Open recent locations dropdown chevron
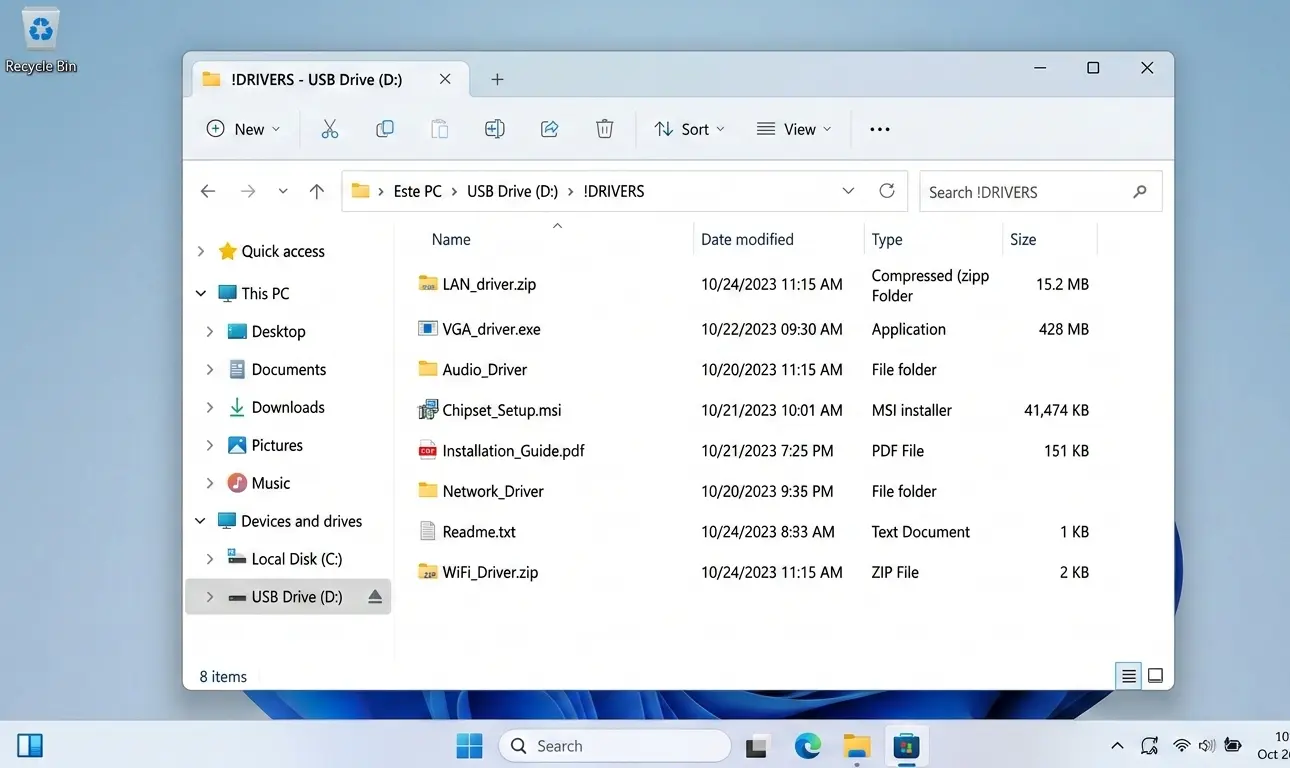The height and width of the screenshot is (768, 1290). (x=283, y=191)
